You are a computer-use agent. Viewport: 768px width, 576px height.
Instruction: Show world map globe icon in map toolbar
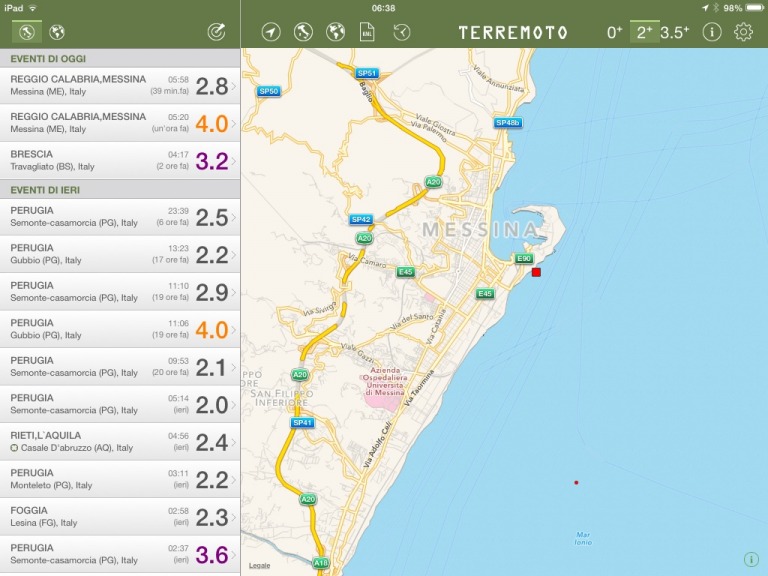click(x=336, y=32)
